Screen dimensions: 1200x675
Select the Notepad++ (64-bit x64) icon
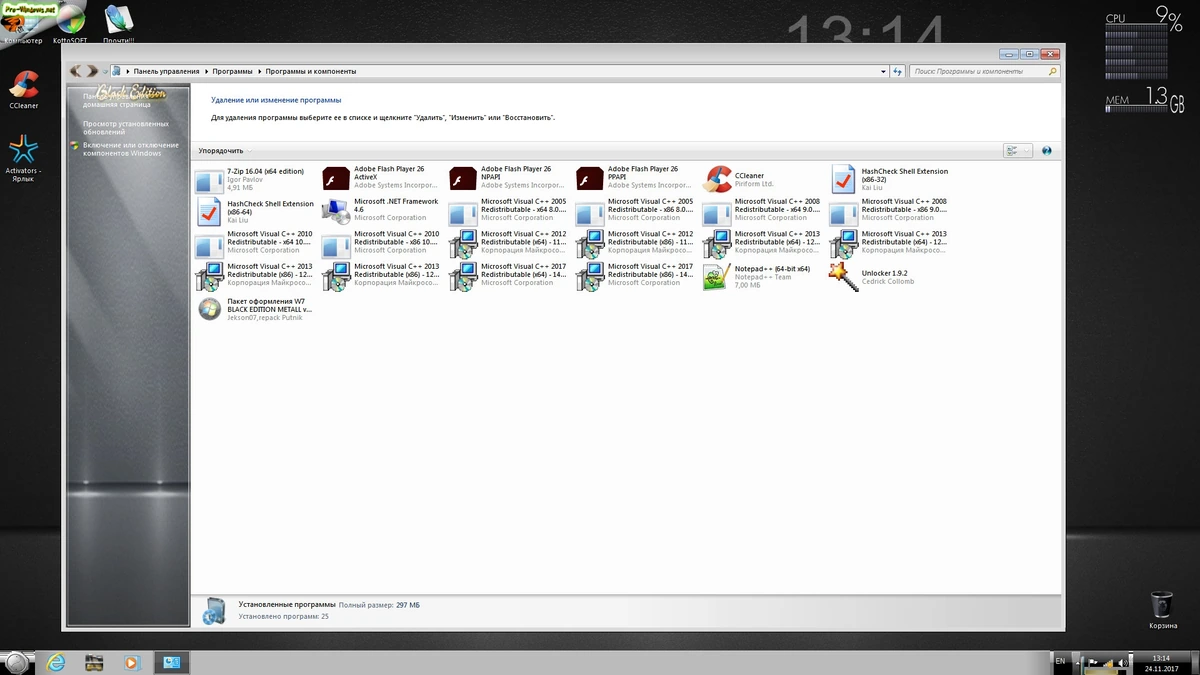[x=717, y=277]
